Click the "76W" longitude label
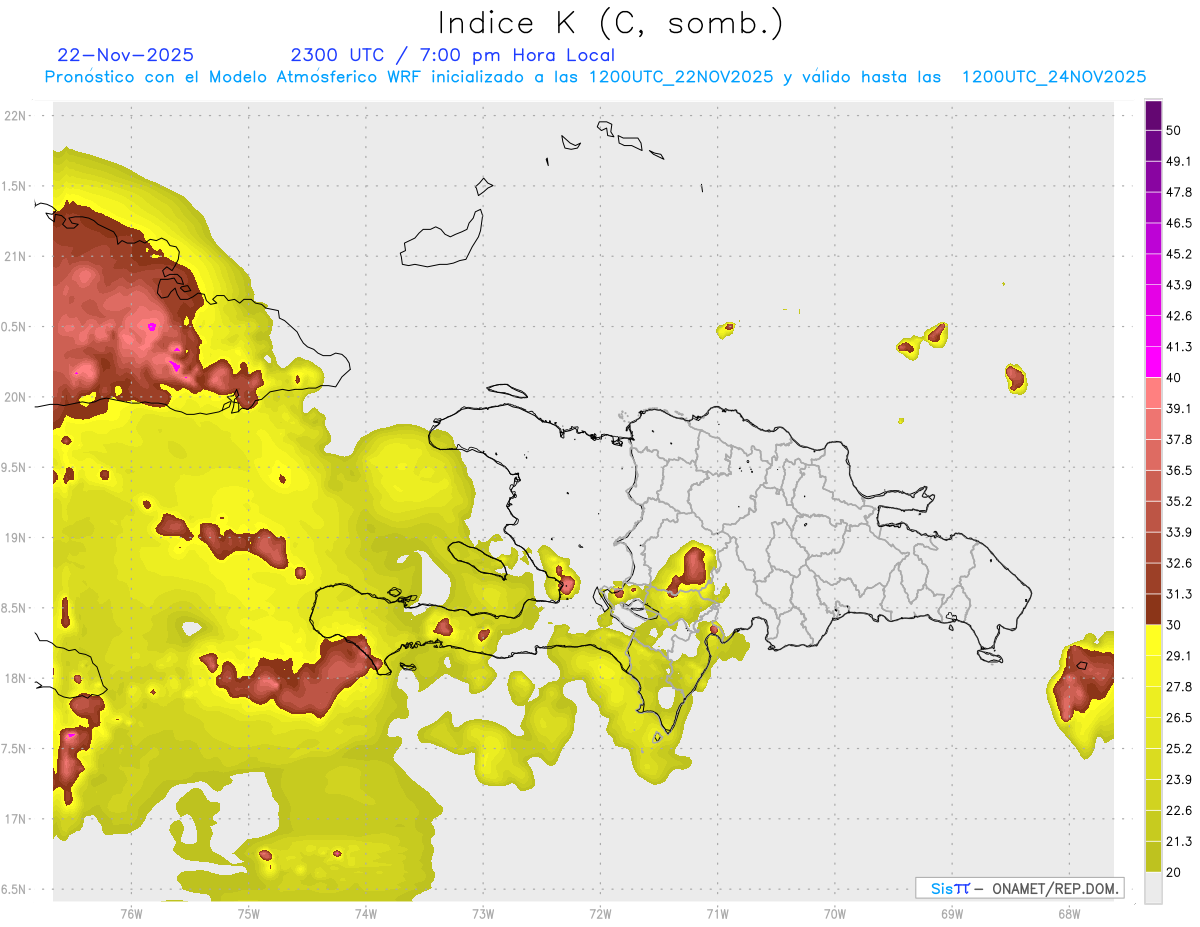 coord(131,913)
